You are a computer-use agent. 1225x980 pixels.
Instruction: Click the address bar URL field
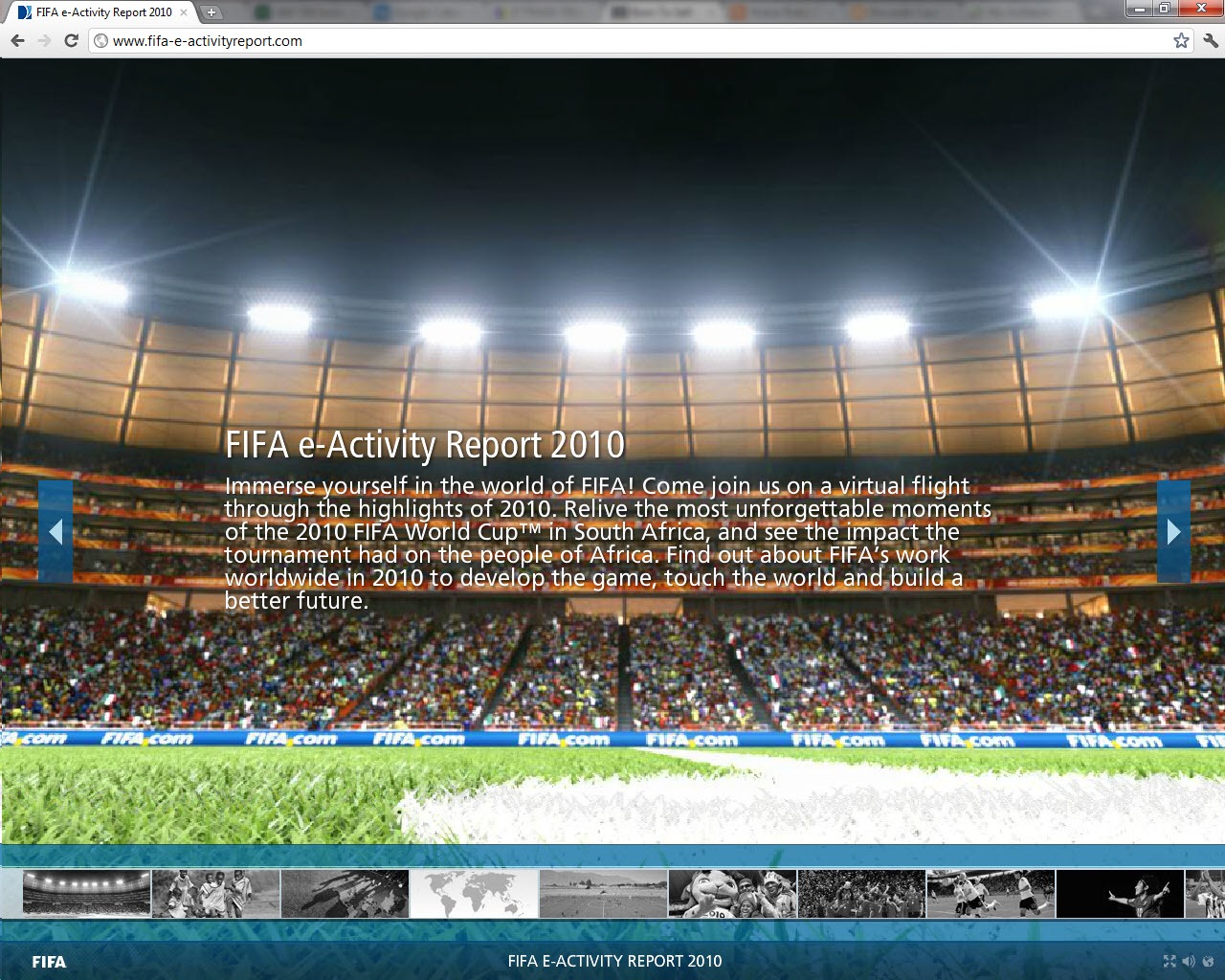point(632,40)
